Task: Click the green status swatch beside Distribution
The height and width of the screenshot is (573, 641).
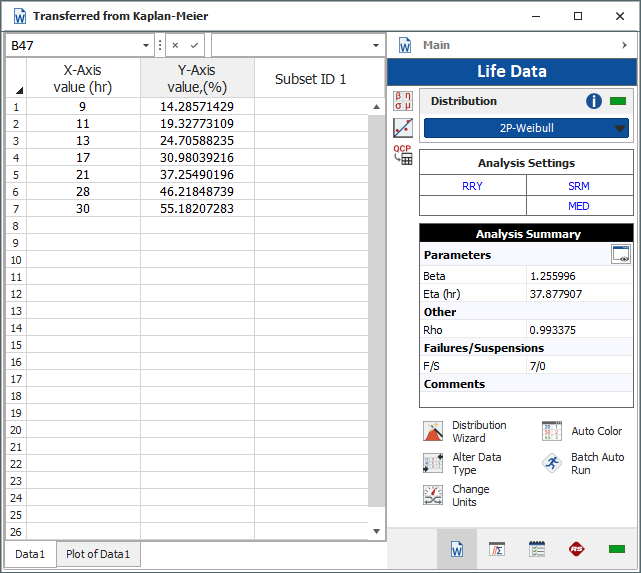Action: tap(618, 101)
